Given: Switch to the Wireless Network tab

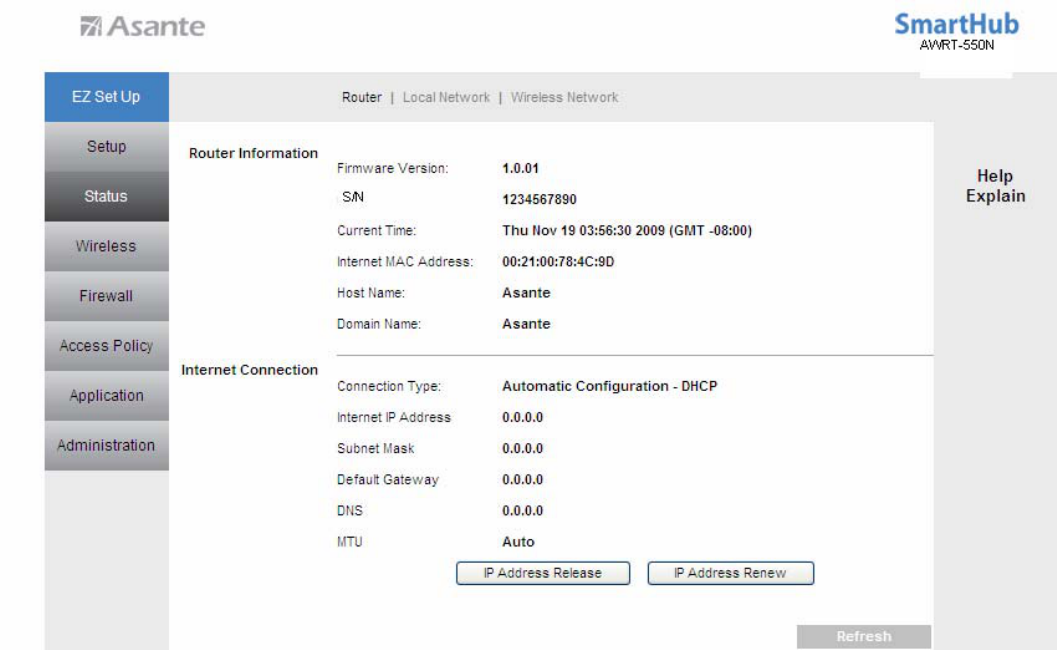Looking at the screenshot, I should coord(564,97).
